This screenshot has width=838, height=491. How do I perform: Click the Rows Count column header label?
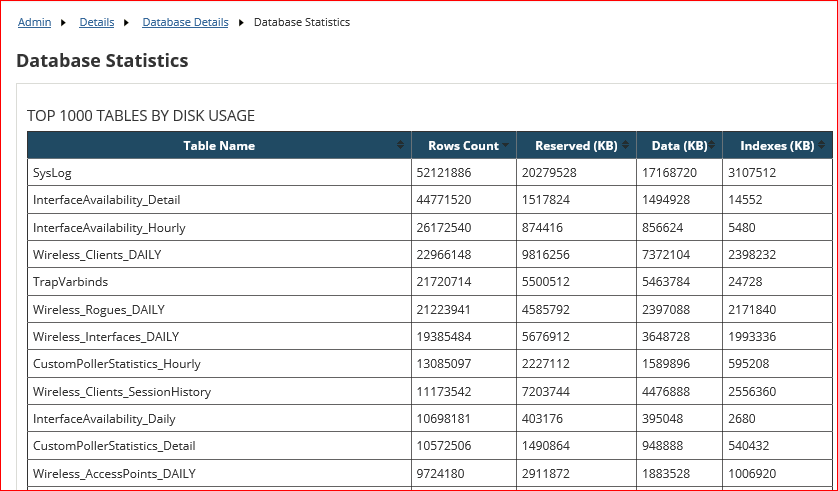click(x=463, y=145)
